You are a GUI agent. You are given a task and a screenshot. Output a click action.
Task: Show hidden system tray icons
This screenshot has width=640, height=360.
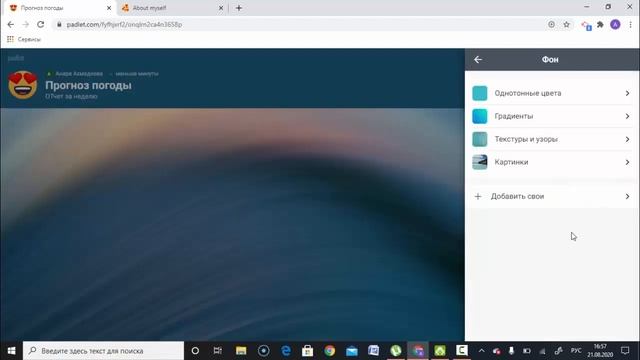482,351
